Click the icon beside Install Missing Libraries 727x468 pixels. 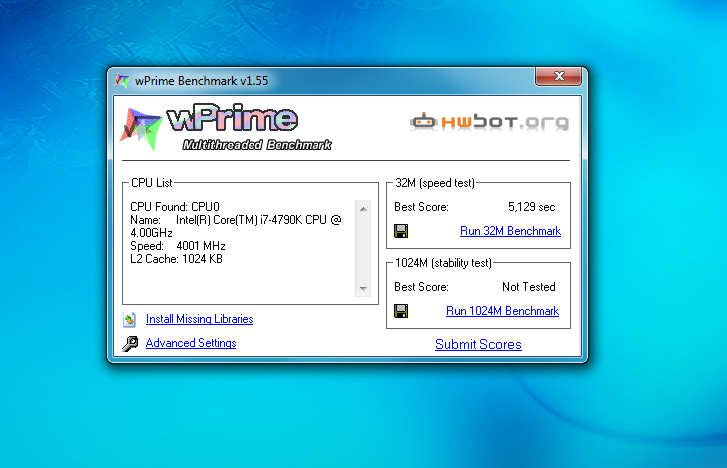coord(129,319)
